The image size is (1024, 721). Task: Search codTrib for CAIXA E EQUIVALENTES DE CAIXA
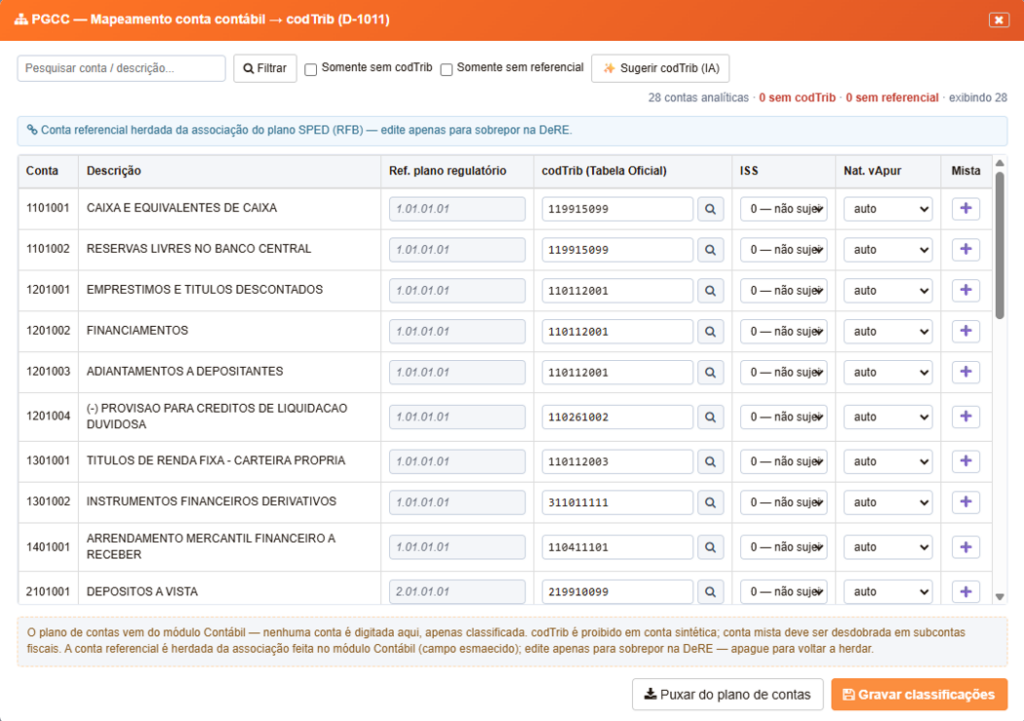tap(710, 209)
